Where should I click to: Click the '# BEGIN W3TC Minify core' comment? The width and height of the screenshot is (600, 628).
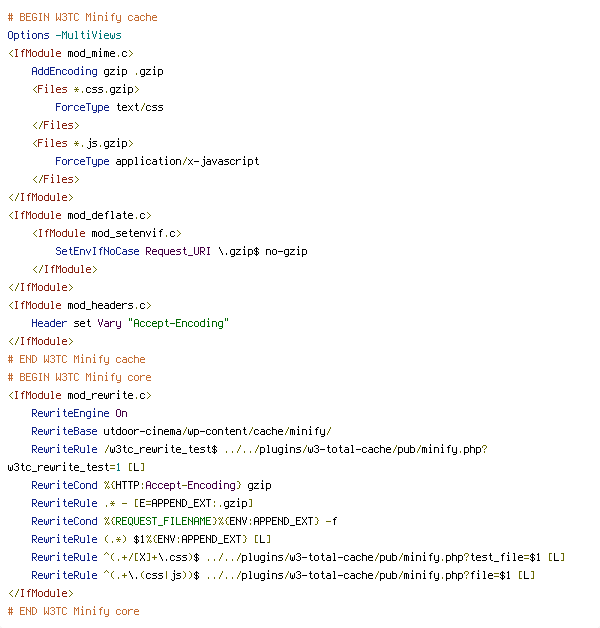pyautogui.click(x=79, y=377)
